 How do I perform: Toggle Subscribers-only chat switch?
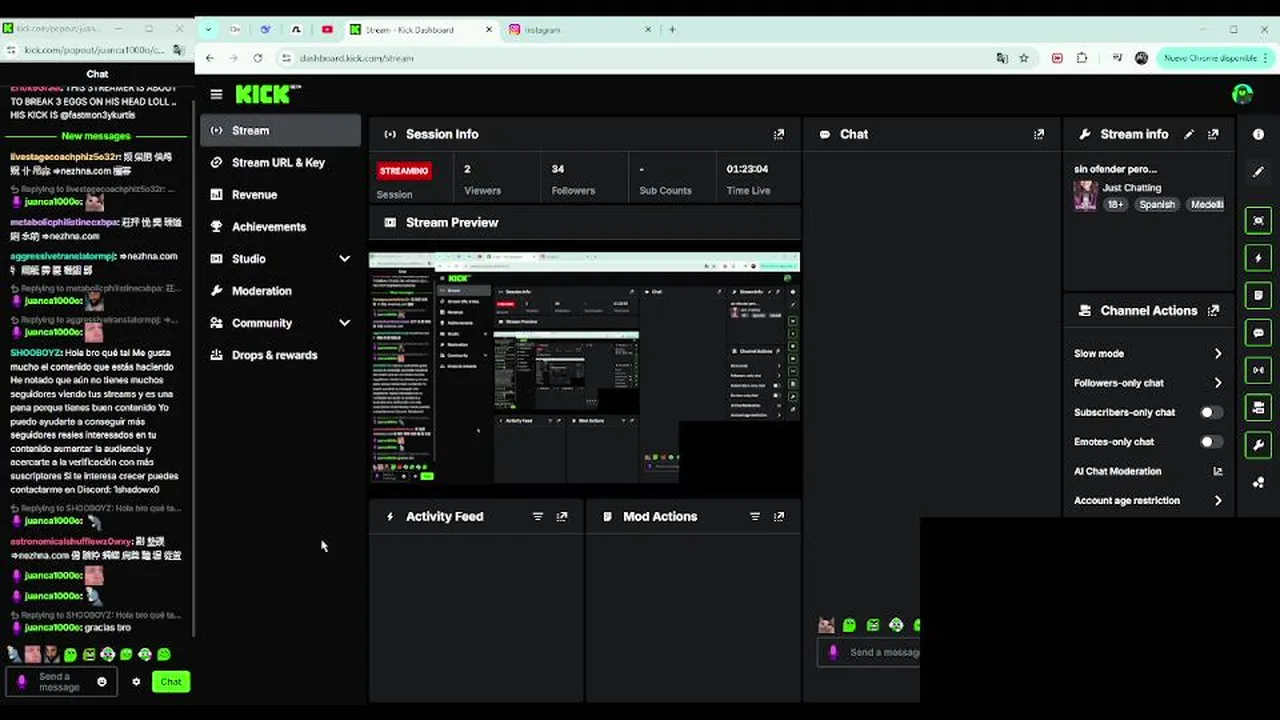click(1211, 412)
